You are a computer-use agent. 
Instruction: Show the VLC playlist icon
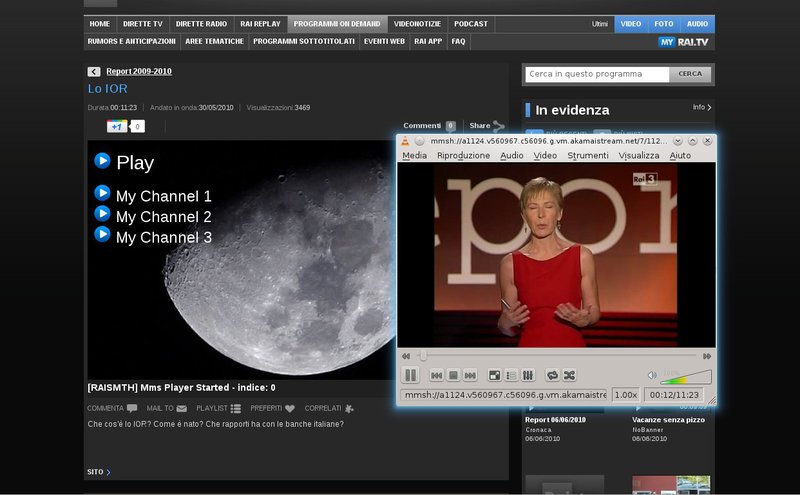tap(511, 375)
